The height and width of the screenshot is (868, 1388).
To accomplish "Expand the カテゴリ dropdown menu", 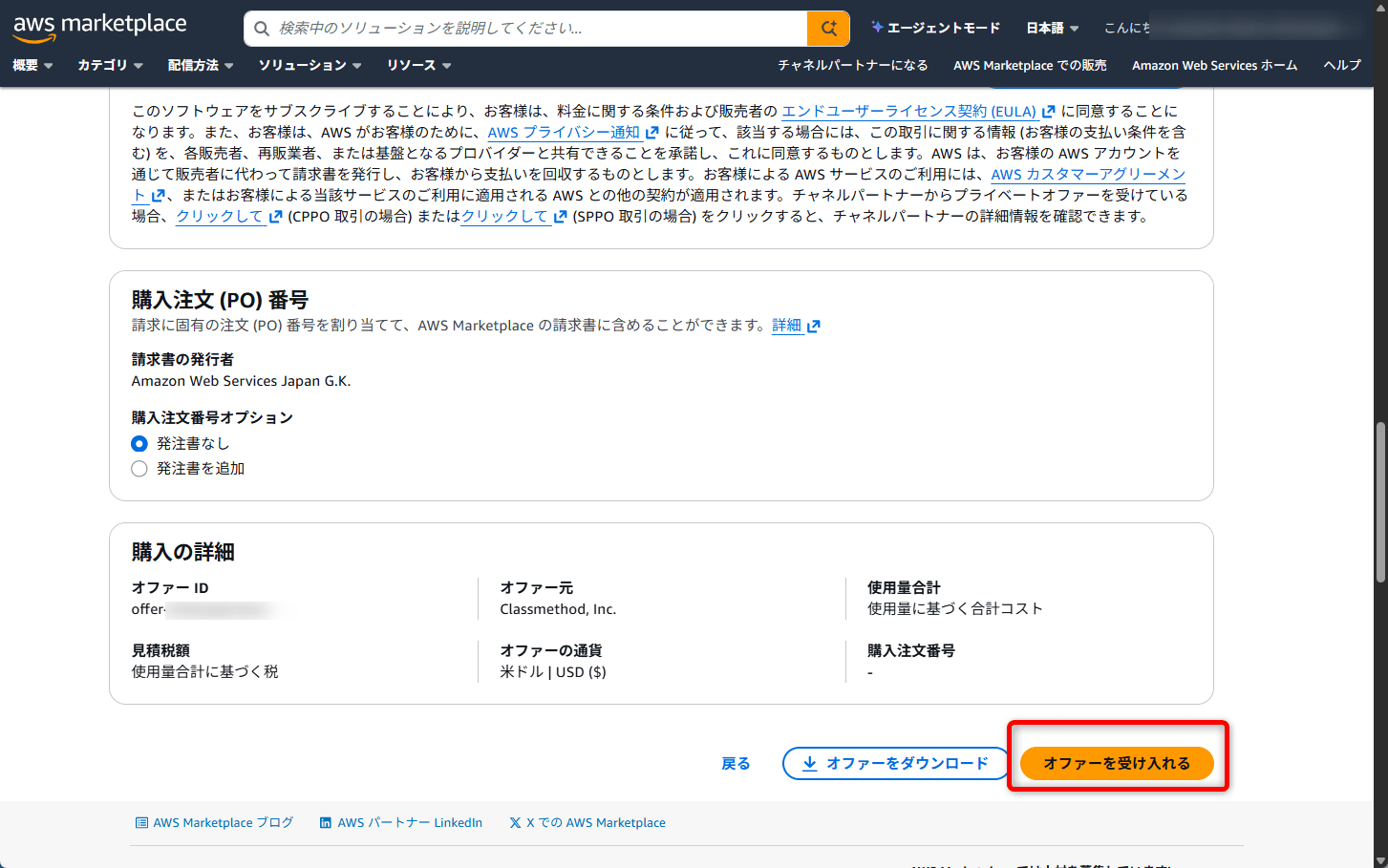I will [x=110, y=65].
